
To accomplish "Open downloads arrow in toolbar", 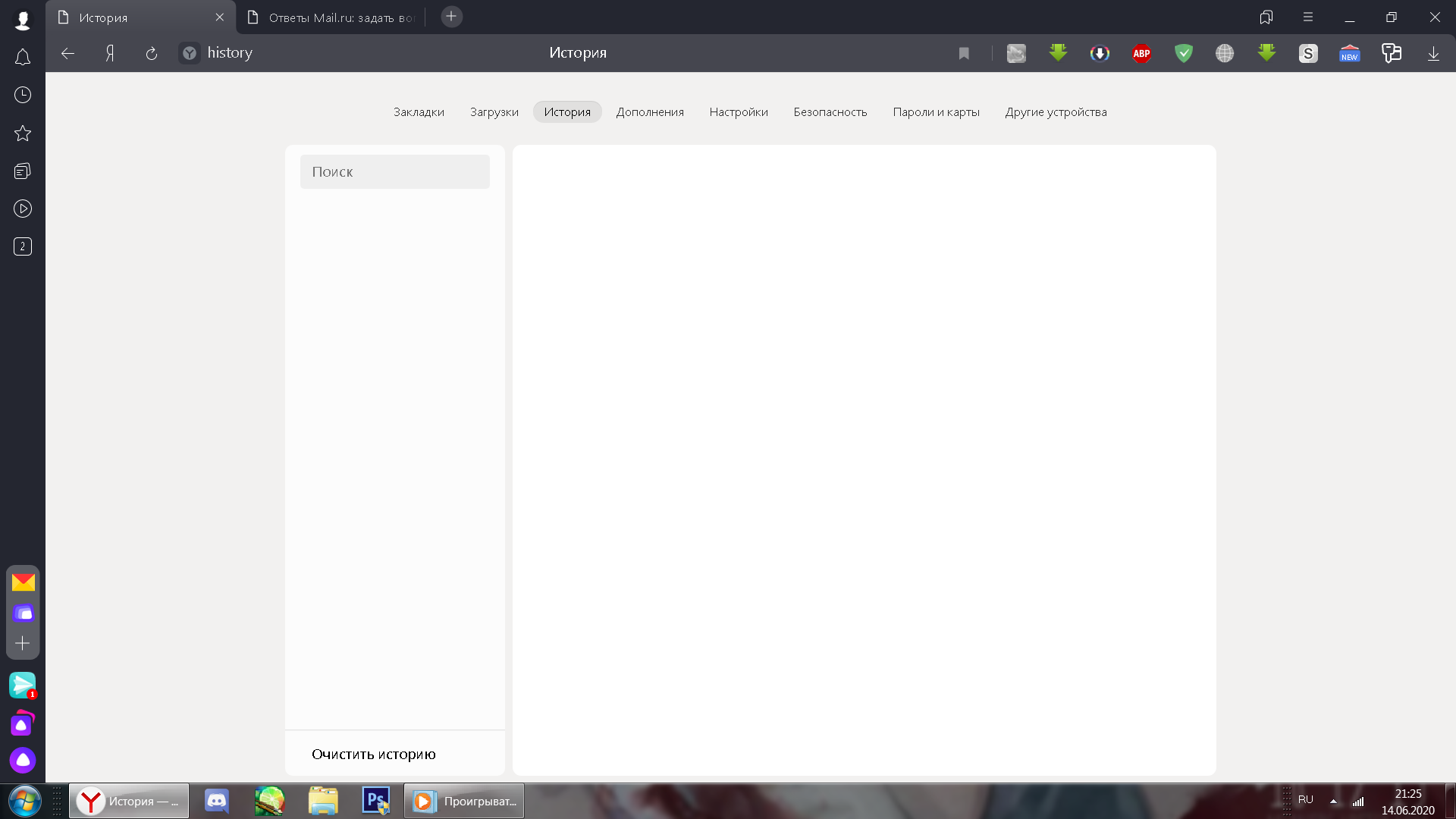I will (1433, 53).
